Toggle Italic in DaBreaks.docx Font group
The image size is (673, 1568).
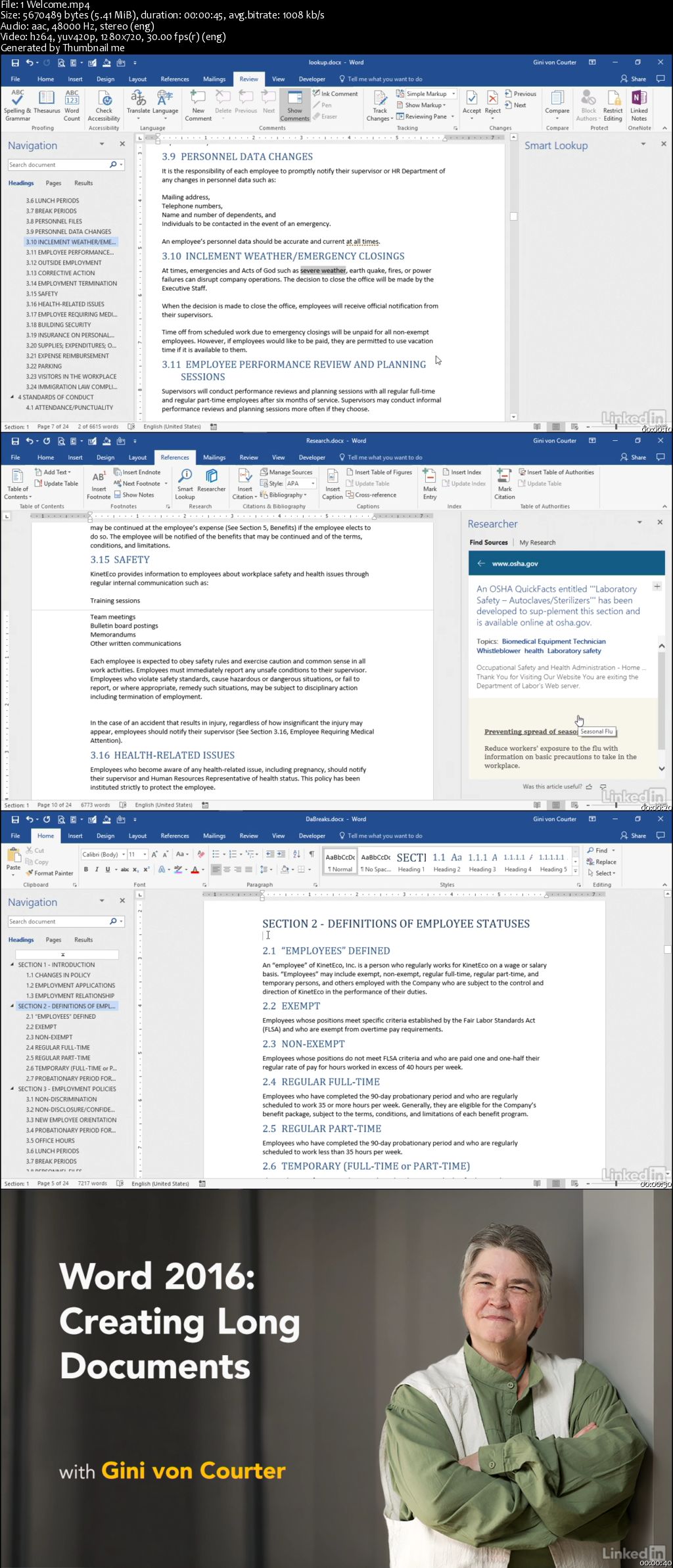pyautogui.click(x=97, y=869)
